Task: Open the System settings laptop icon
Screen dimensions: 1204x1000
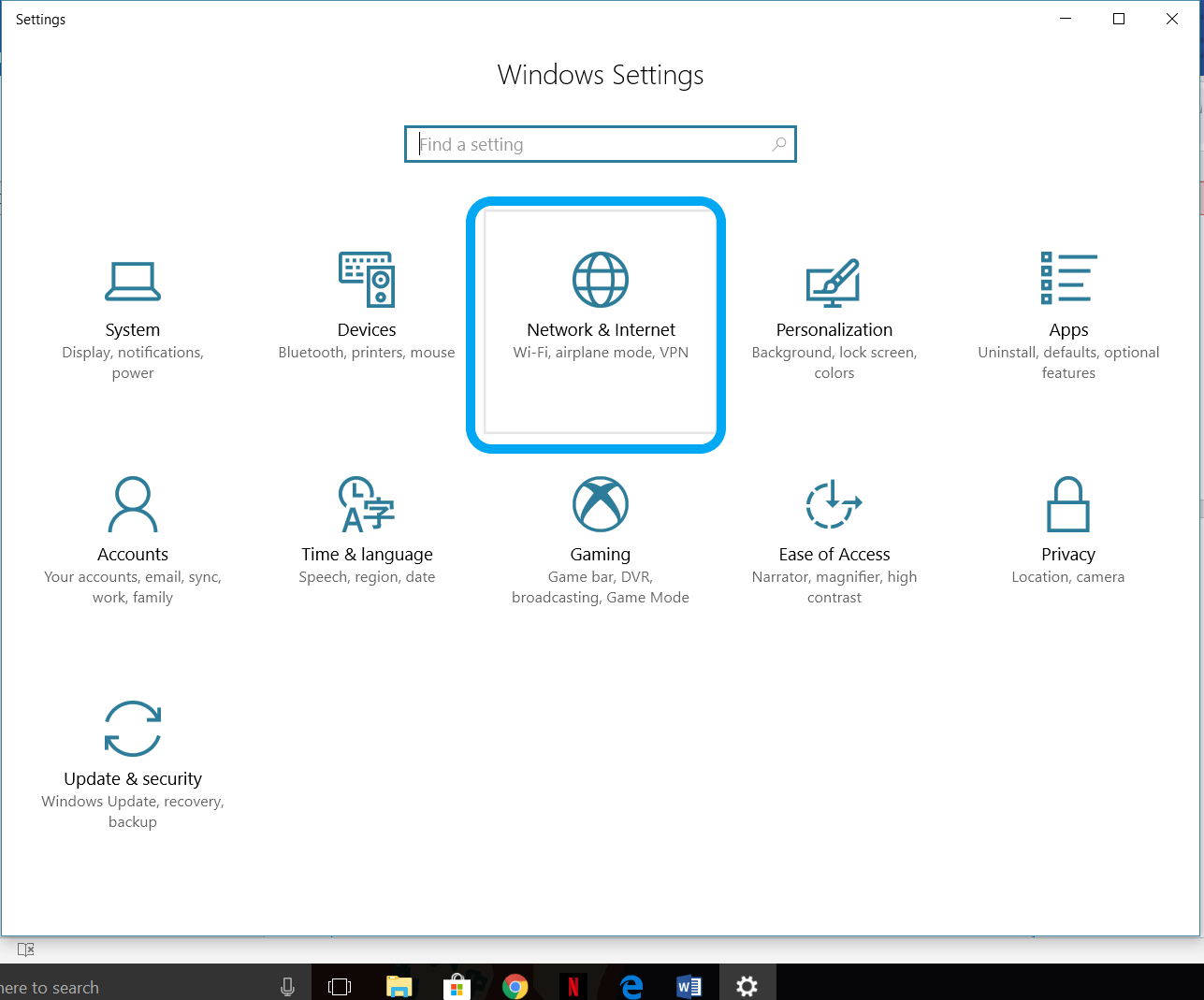Action: tap(132, 281)
